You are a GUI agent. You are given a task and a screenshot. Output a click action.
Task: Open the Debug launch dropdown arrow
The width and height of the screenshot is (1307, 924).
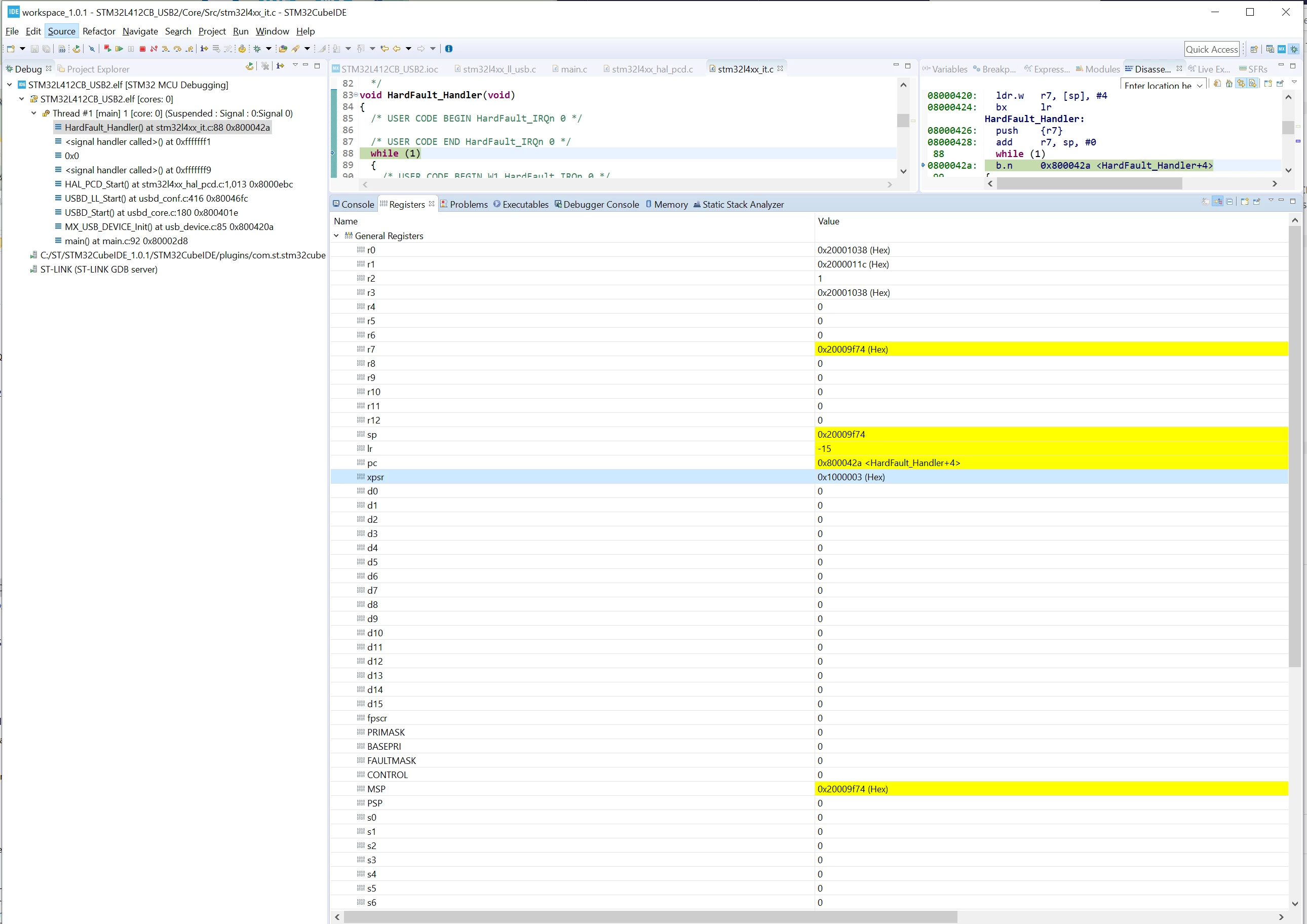pyautogui.click(x=268, y=49)
